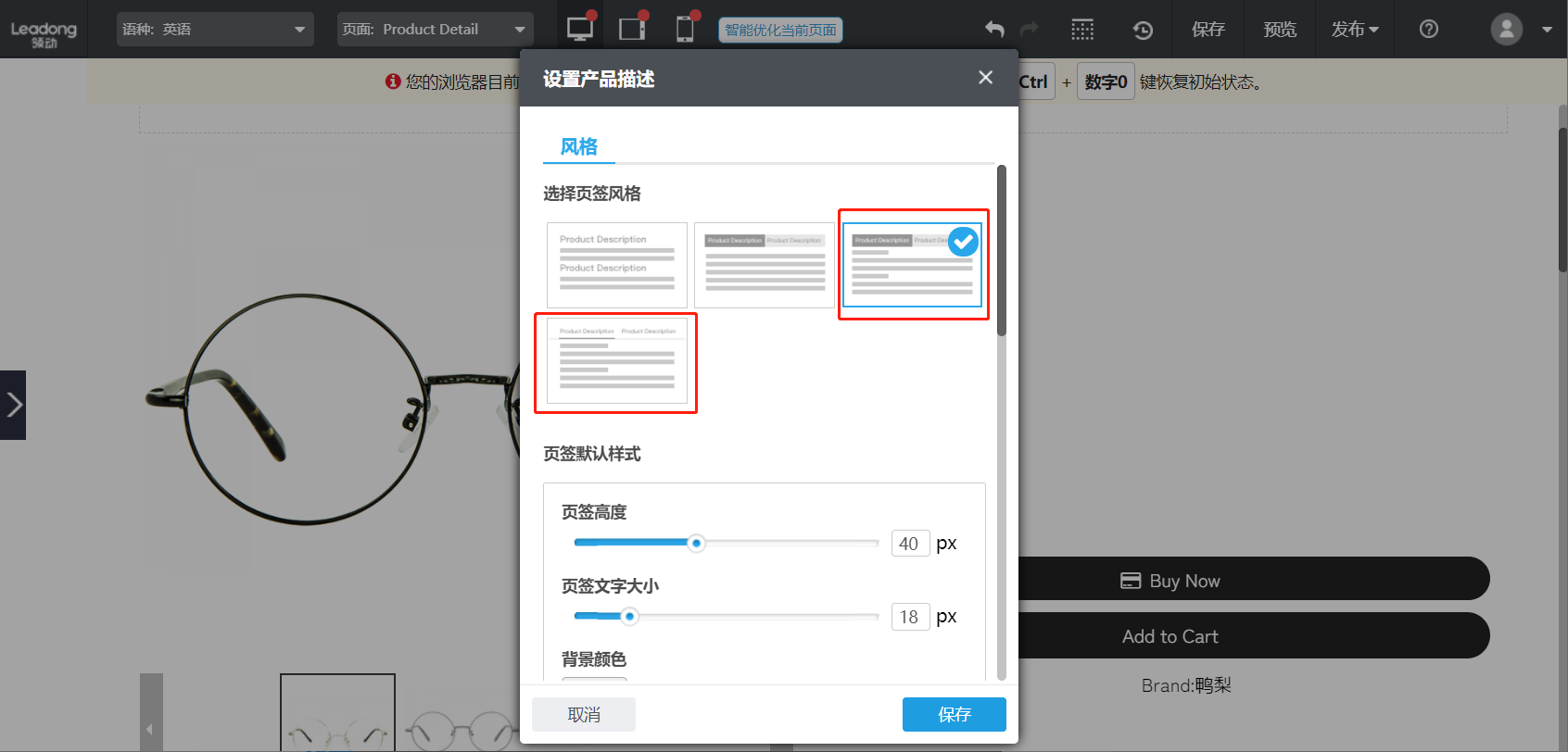Switch to mobile phone preview icon
Image resolution: width=1568 pixels, height=752 pixels.
(685, 29)
